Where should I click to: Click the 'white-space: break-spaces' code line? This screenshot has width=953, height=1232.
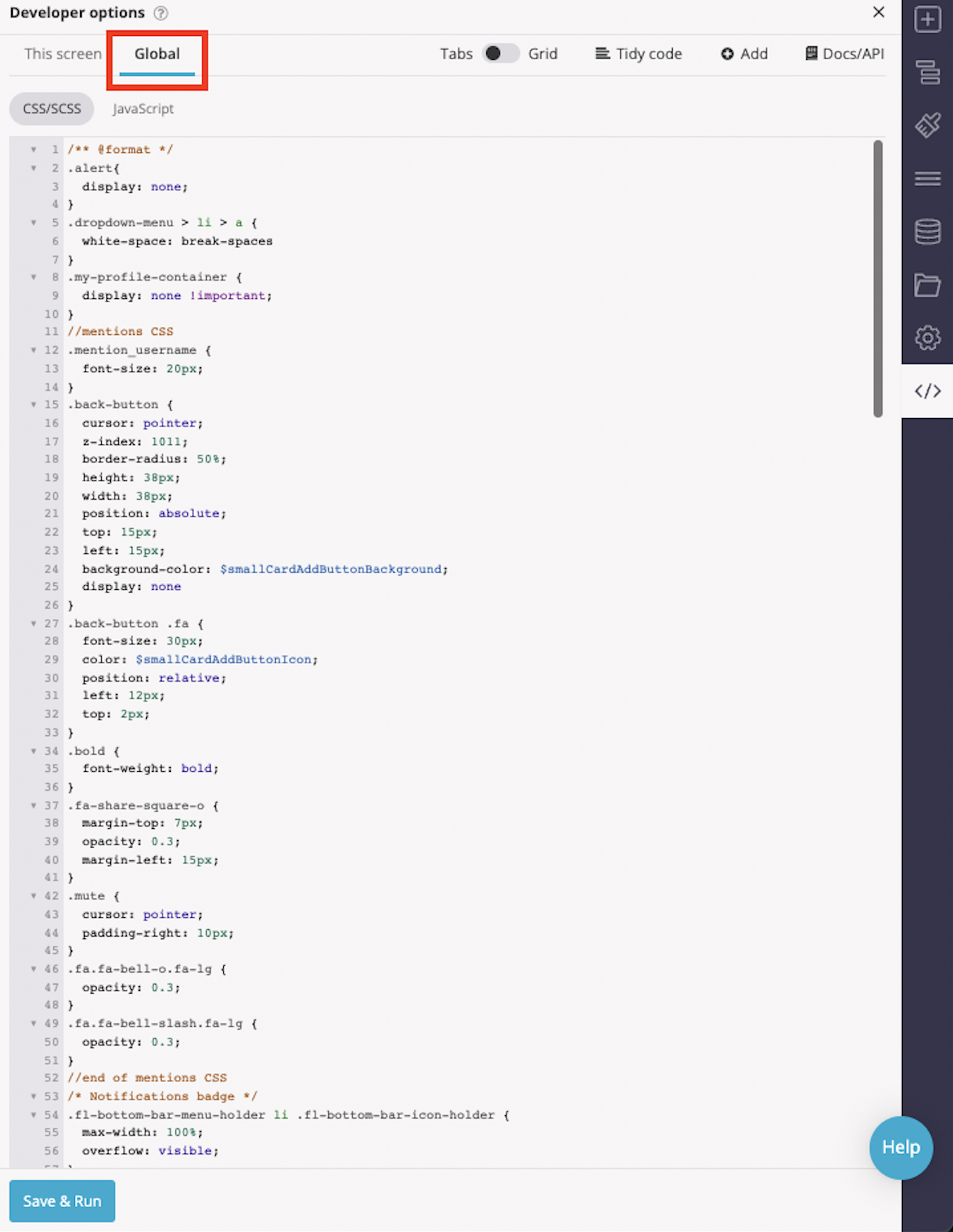[x=177, y=241]
